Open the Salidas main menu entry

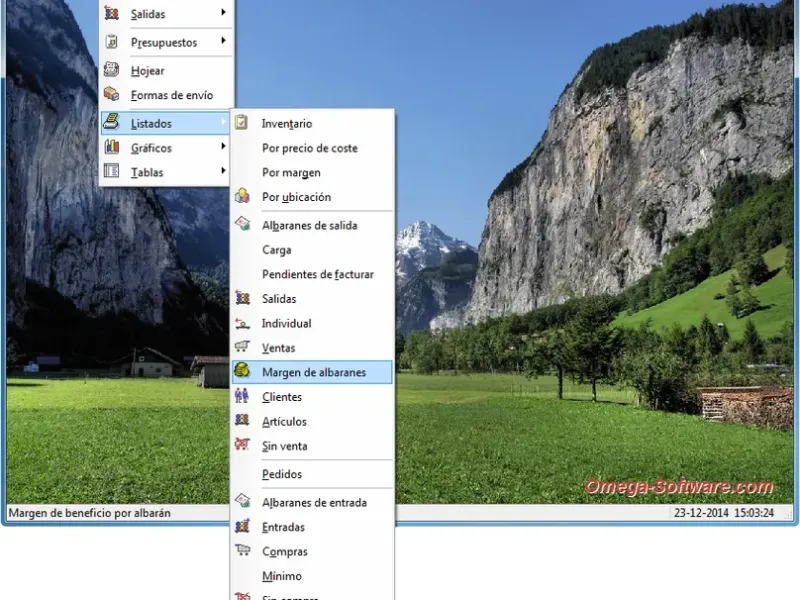tap(165, 14)
